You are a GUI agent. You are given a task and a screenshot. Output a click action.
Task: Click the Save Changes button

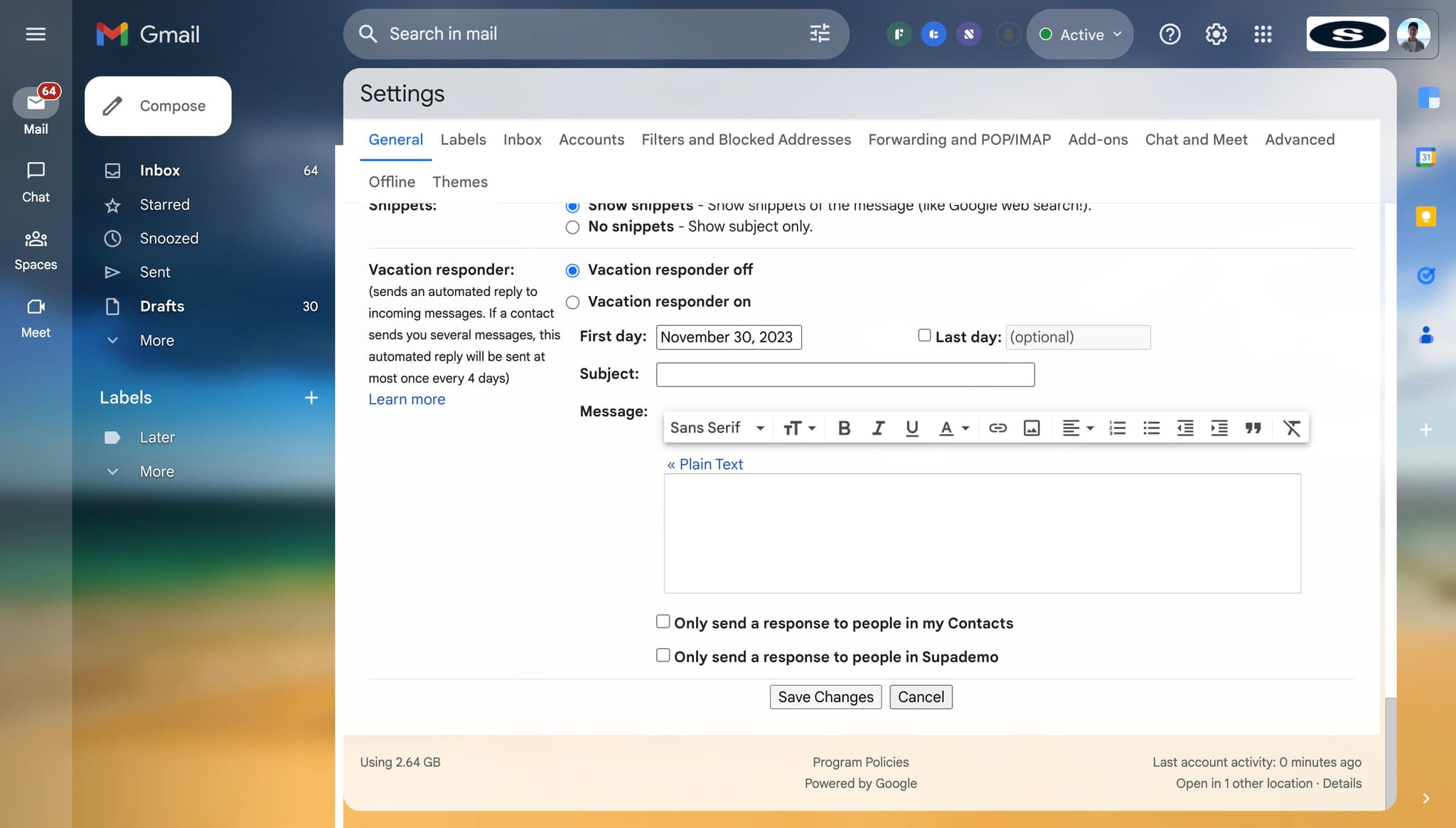tap(825, 697)
